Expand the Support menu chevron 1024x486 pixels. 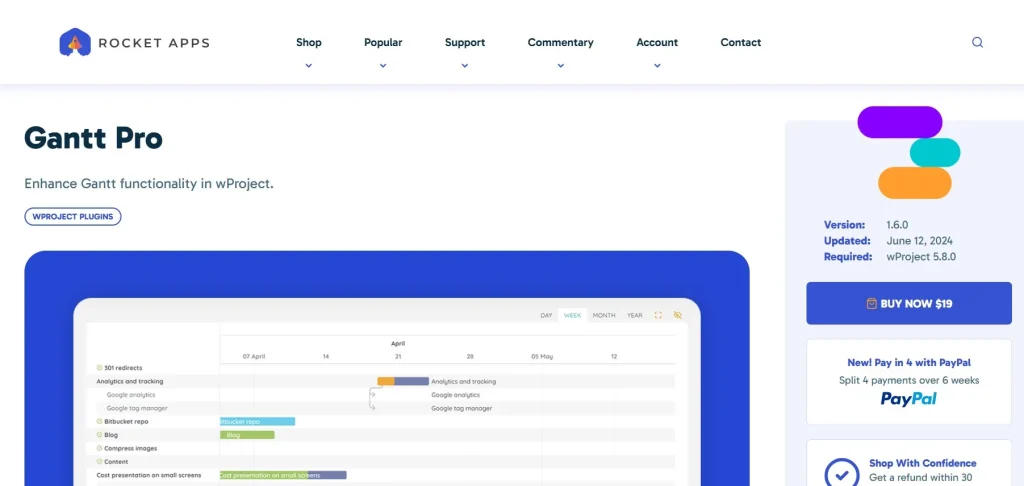[464, 65]
